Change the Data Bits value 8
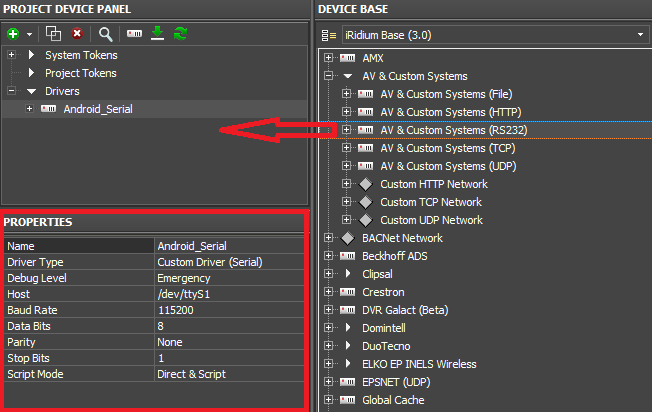Image resolution: width=652 pixels, height=412 pixels. pyautogui.click(x=230, y=326)
